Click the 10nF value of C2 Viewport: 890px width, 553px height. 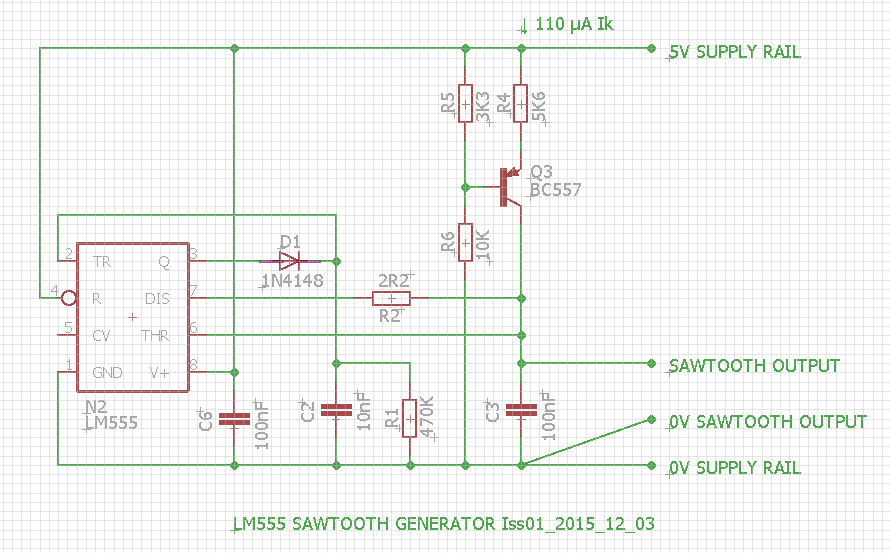click(x=363, y=410)
